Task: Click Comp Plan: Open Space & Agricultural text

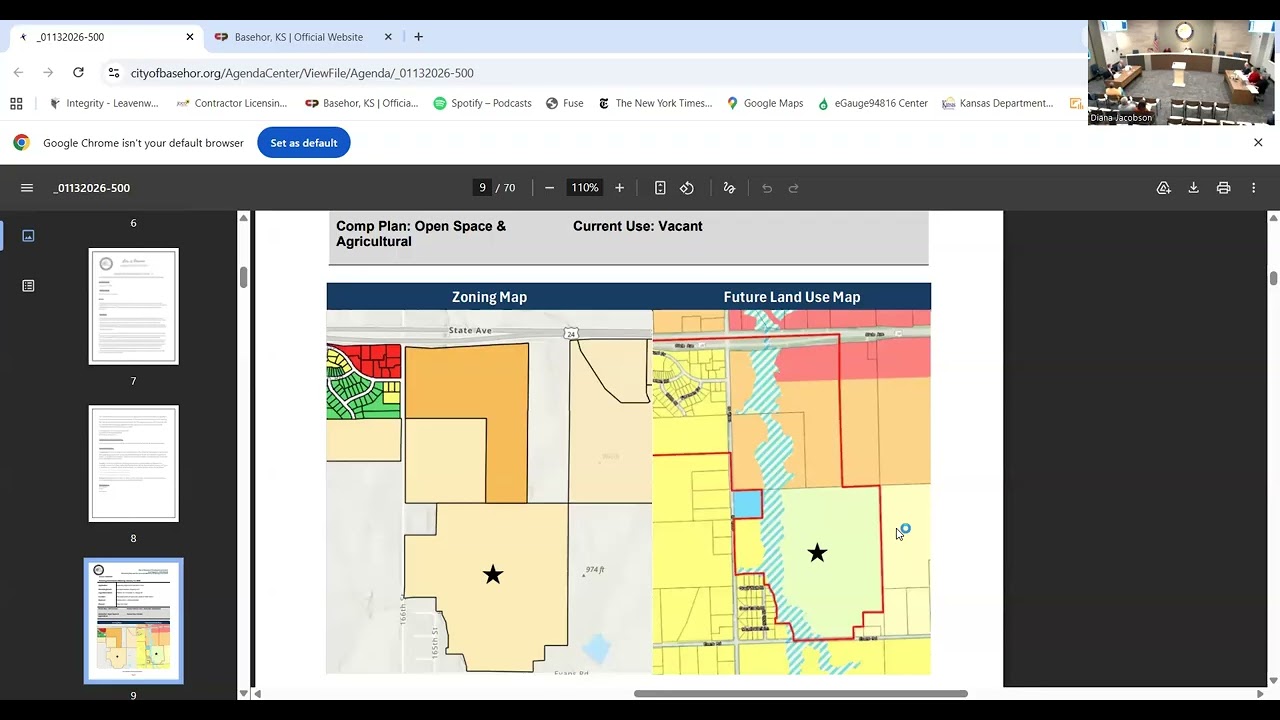Action: click(421, 234)
